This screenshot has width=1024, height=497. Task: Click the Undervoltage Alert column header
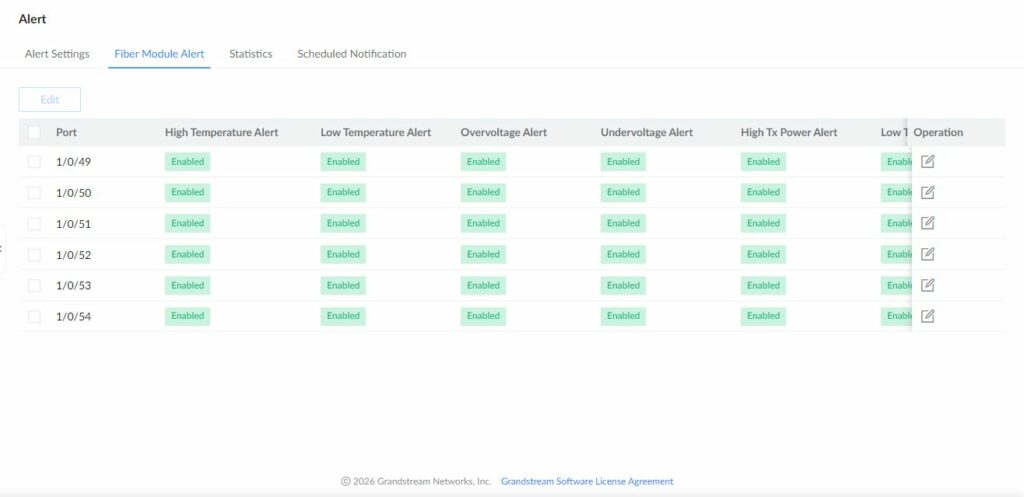647,133
